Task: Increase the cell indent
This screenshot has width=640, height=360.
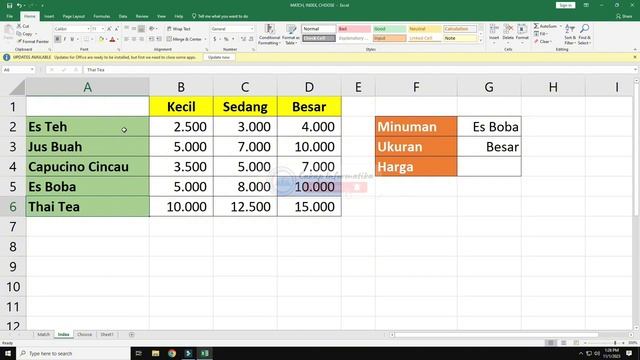Action: pyautogui.click(x=159, y=39)
